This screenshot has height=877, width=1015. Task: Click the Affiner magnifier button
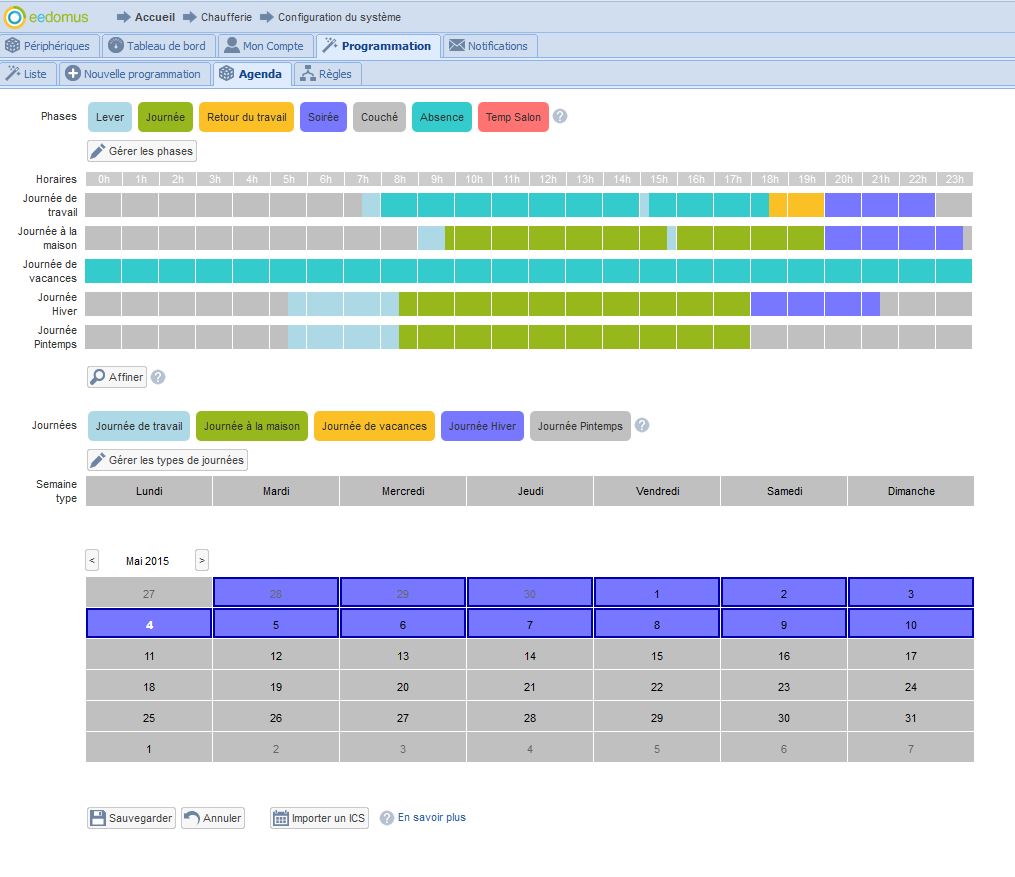click(x=117, y=377)
